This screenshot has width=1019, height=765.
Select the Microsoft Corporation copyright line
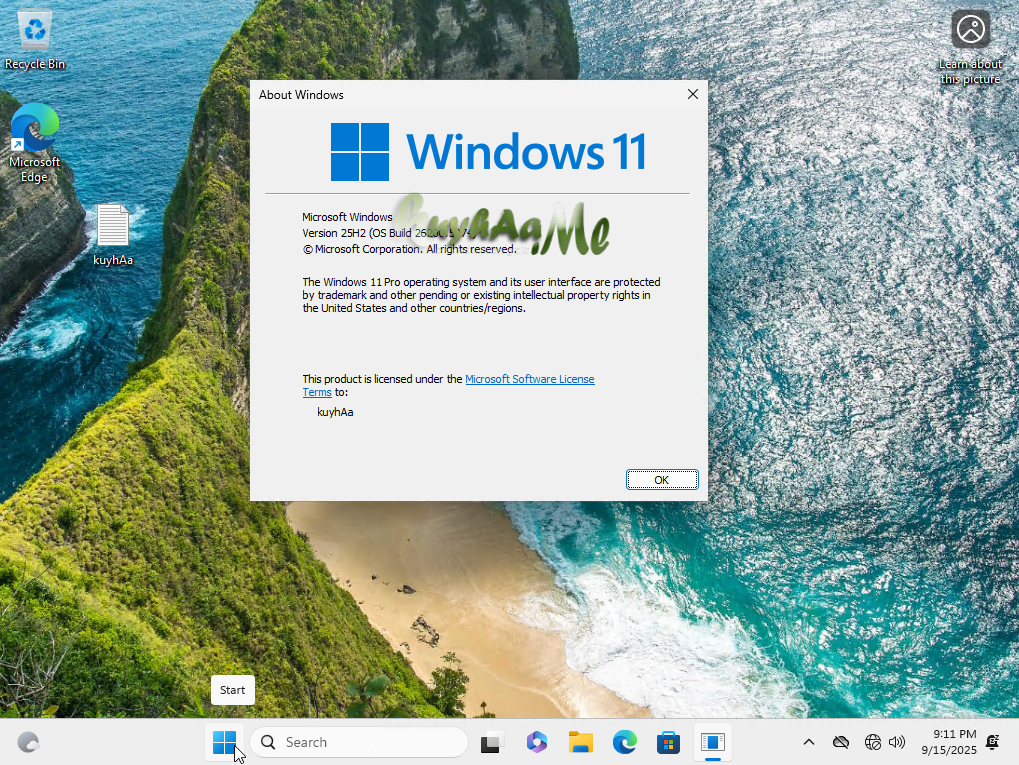point(409,249)
